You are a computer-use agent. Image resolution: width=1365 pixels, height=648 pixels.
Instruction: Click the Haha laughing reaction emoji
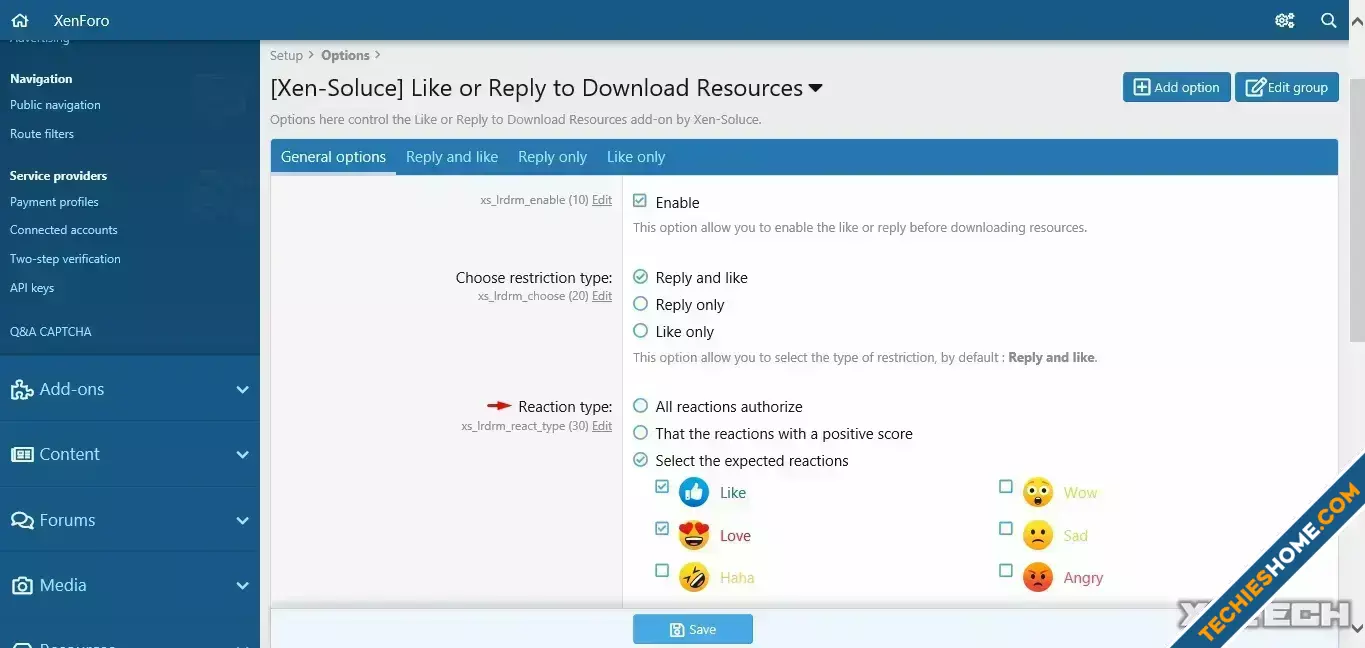tap(693, 577)
